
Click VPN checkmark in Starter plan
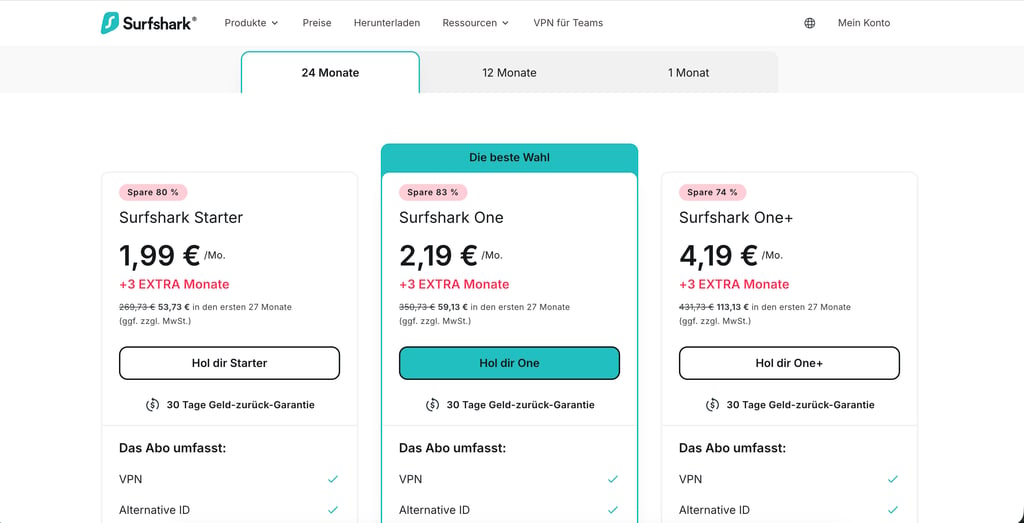pyautogui.click(x=333, y=479)
